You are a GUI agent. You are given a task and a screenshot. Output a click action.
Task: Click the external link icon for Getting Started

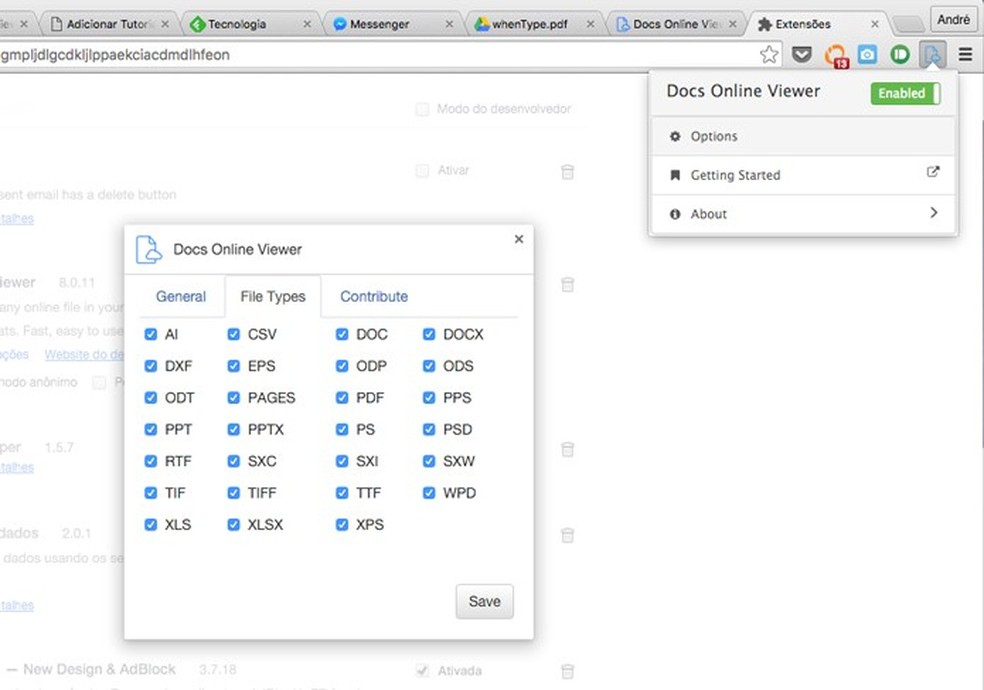point(933,171)
